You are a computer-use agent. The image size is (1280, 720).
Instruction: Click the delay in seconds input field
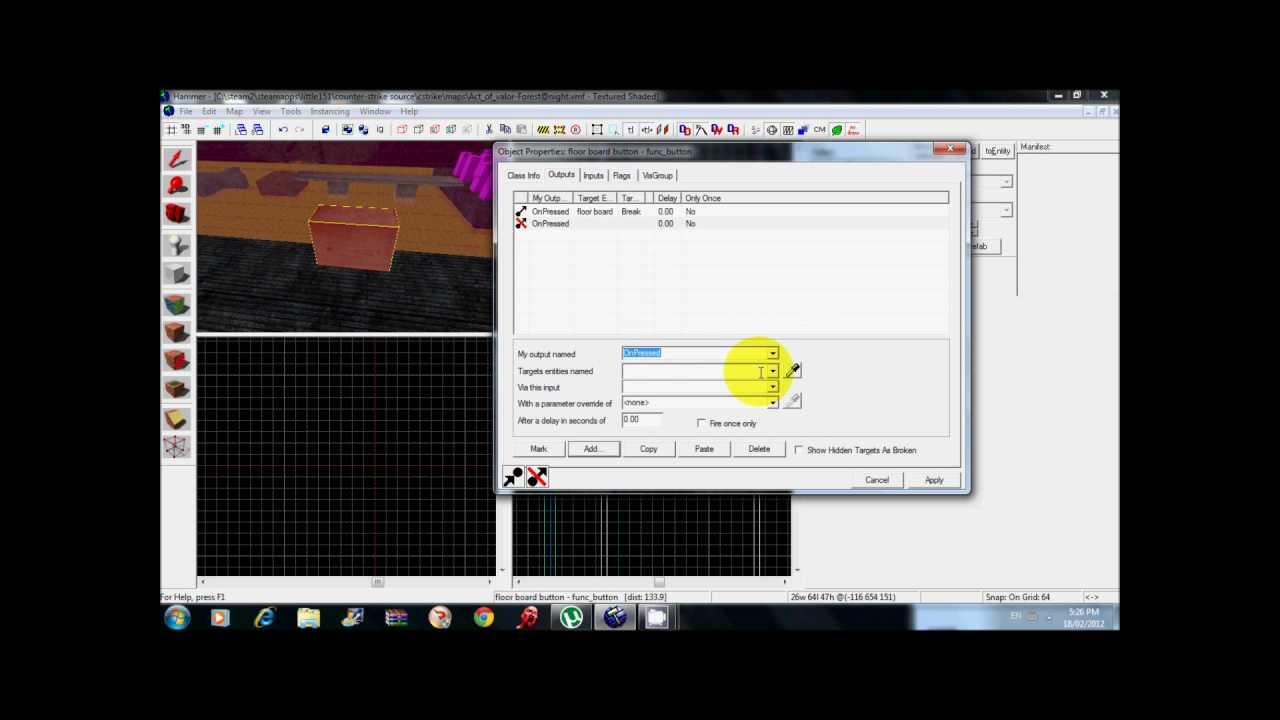(x=642, y=420)
